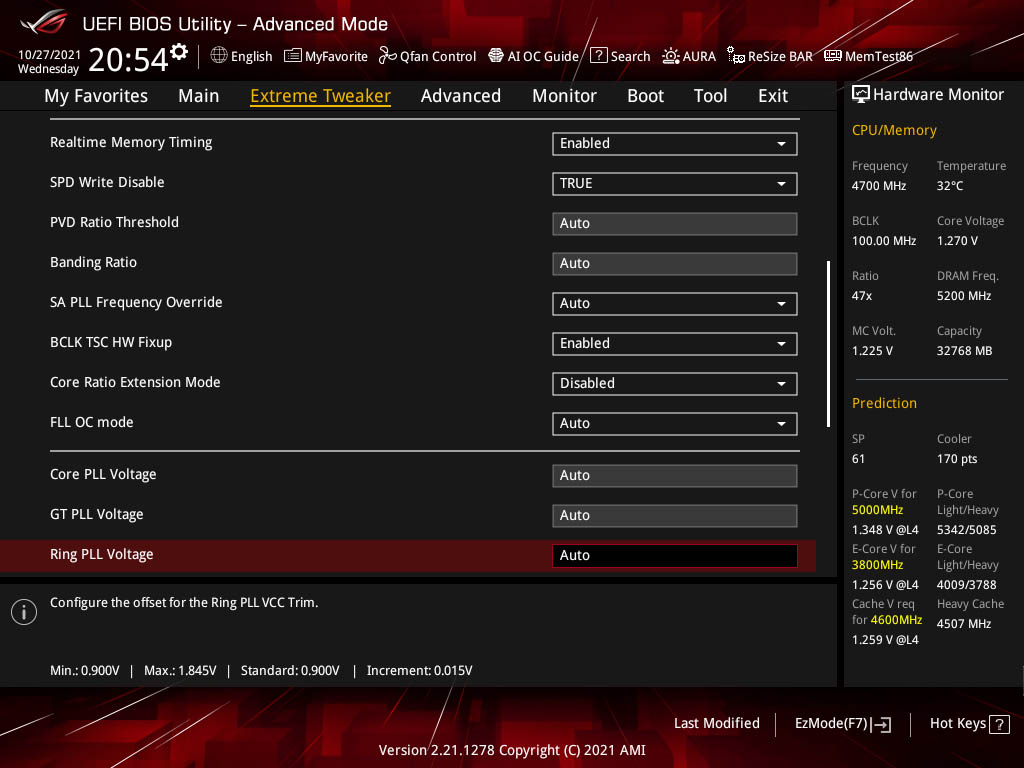Click Last Modified button
This screenshot has height=768, width=1024.
coord(716,724)
